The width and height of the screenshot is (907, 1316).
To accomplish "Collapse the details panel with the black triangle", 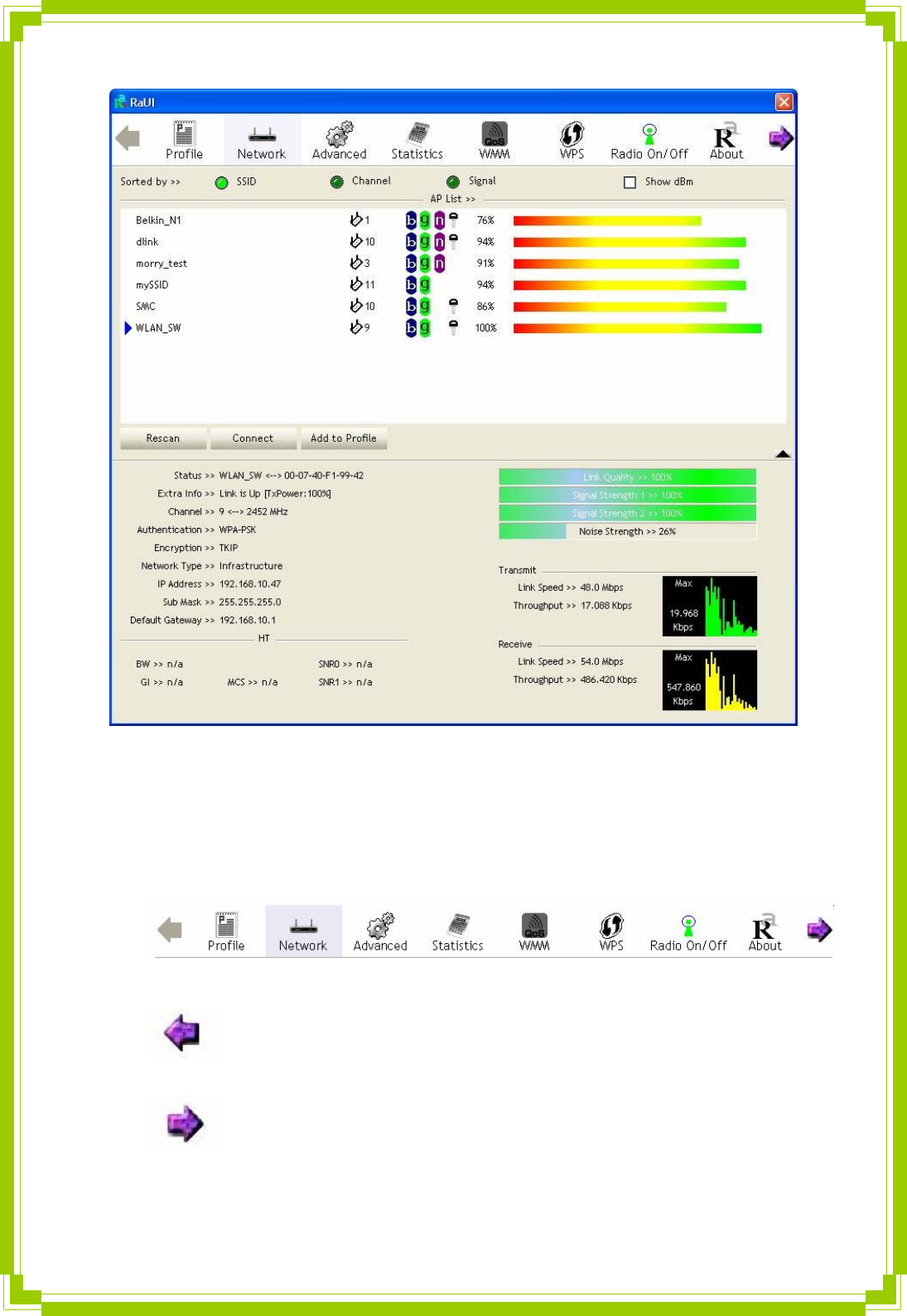I will (x=783, y=454).
